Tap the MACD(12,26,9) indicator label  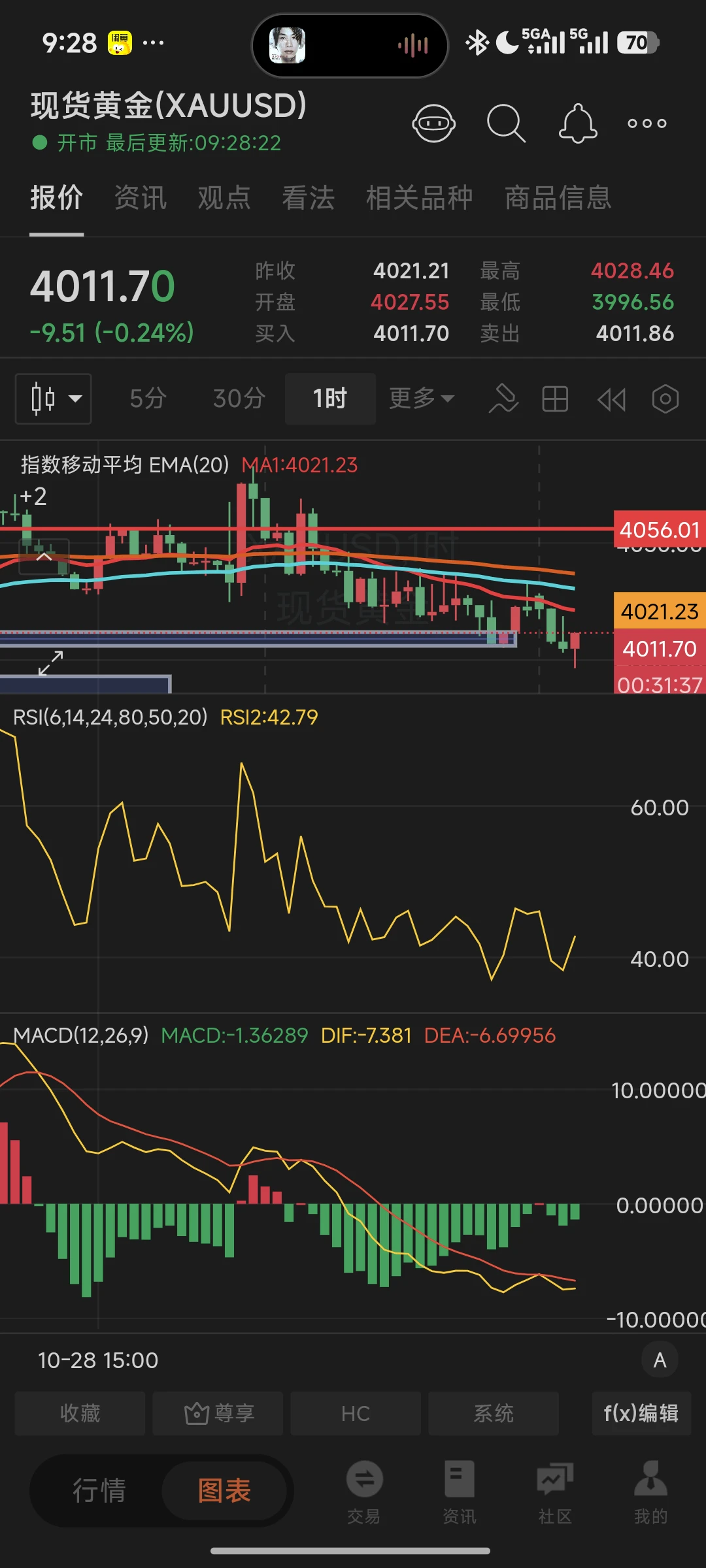[x=81, y=1036]
